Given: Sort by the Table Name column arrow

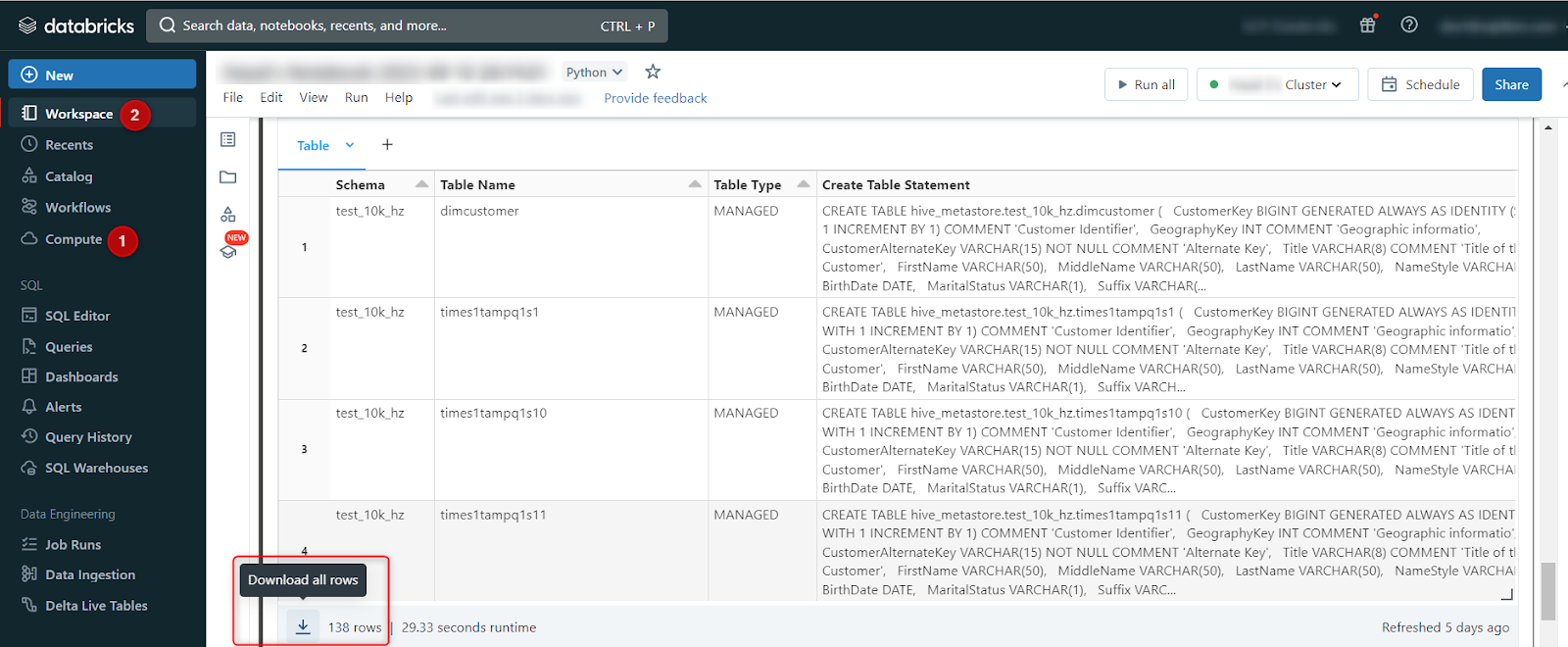Looking at the screenshot, I should click(695, 184).
